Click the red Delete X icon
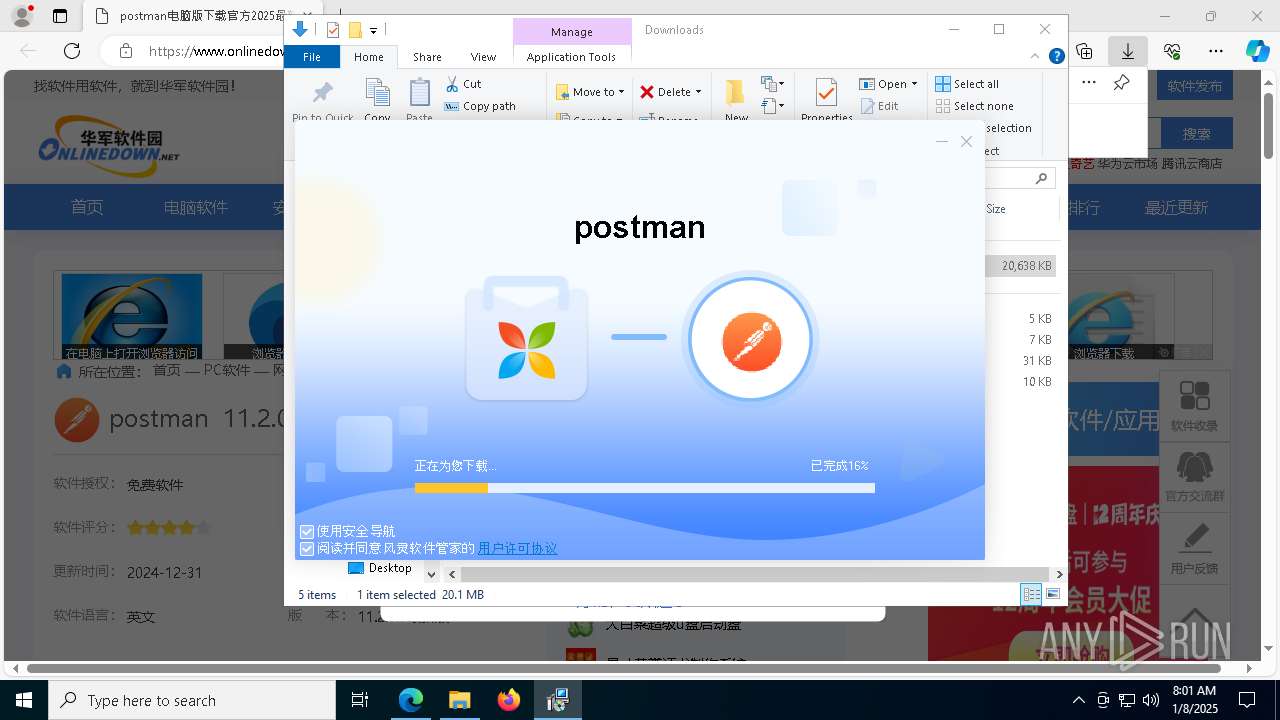Image resolution: width=1280 pixels, height=720 pixels. (x=647, y=92)
